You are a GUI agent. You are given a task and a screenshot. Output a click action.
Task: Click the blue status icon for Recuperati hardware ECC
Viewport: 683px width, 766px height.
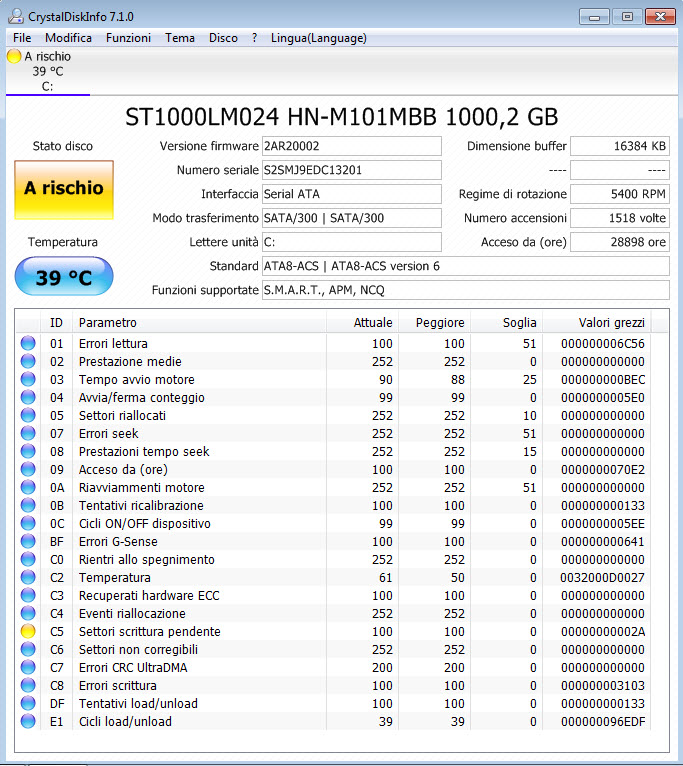pyautogui.click(x=28, y=595)
